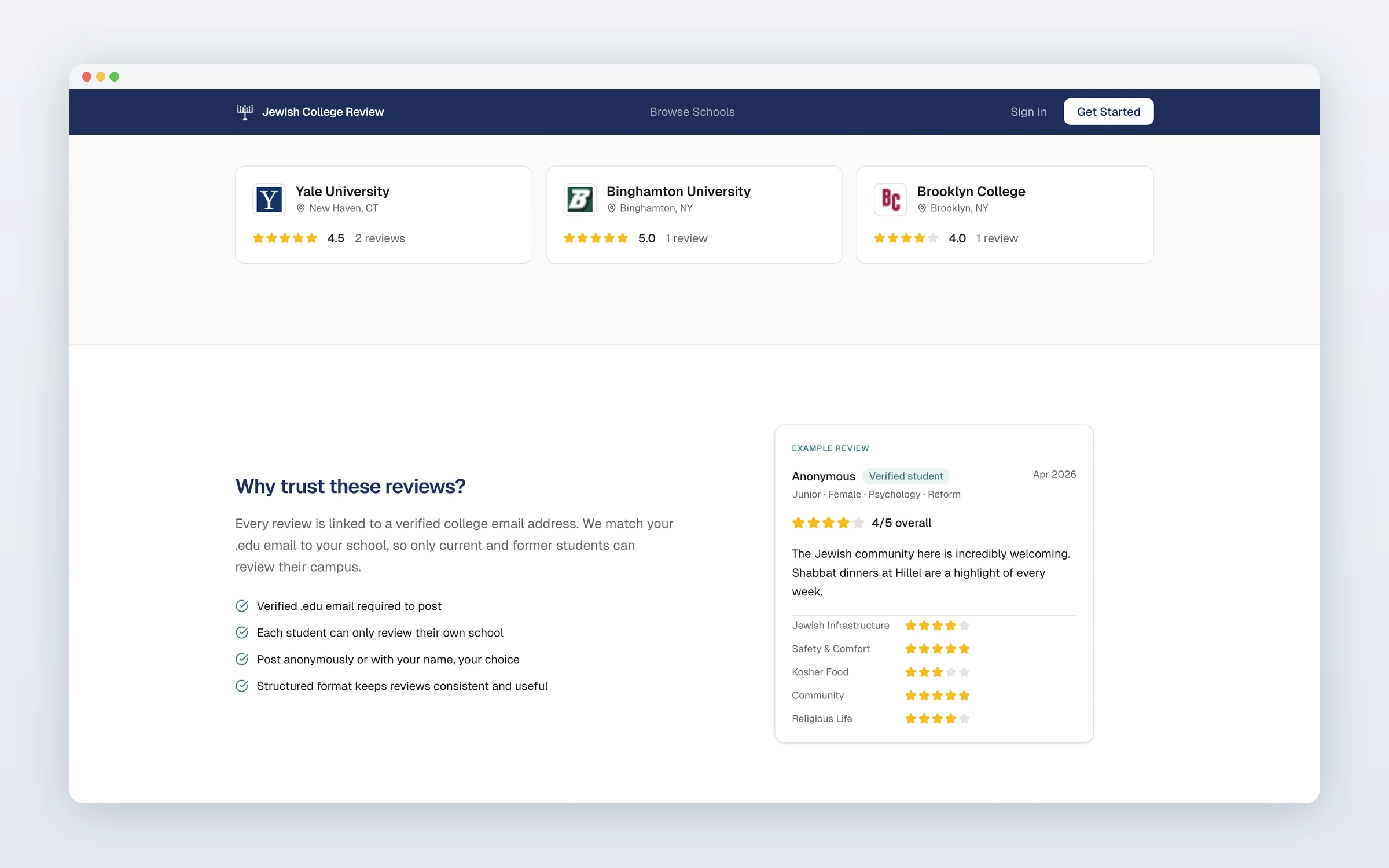Click Community star rating row
Viewport: 1389px width, 868px height.
937,695
